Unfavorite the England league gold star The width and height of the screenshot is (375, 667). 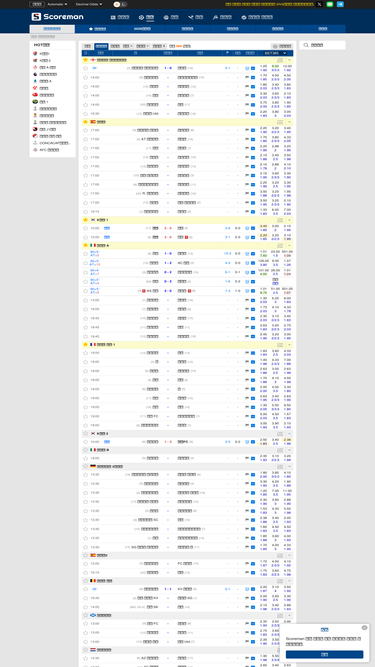click(x=85, y=60)
